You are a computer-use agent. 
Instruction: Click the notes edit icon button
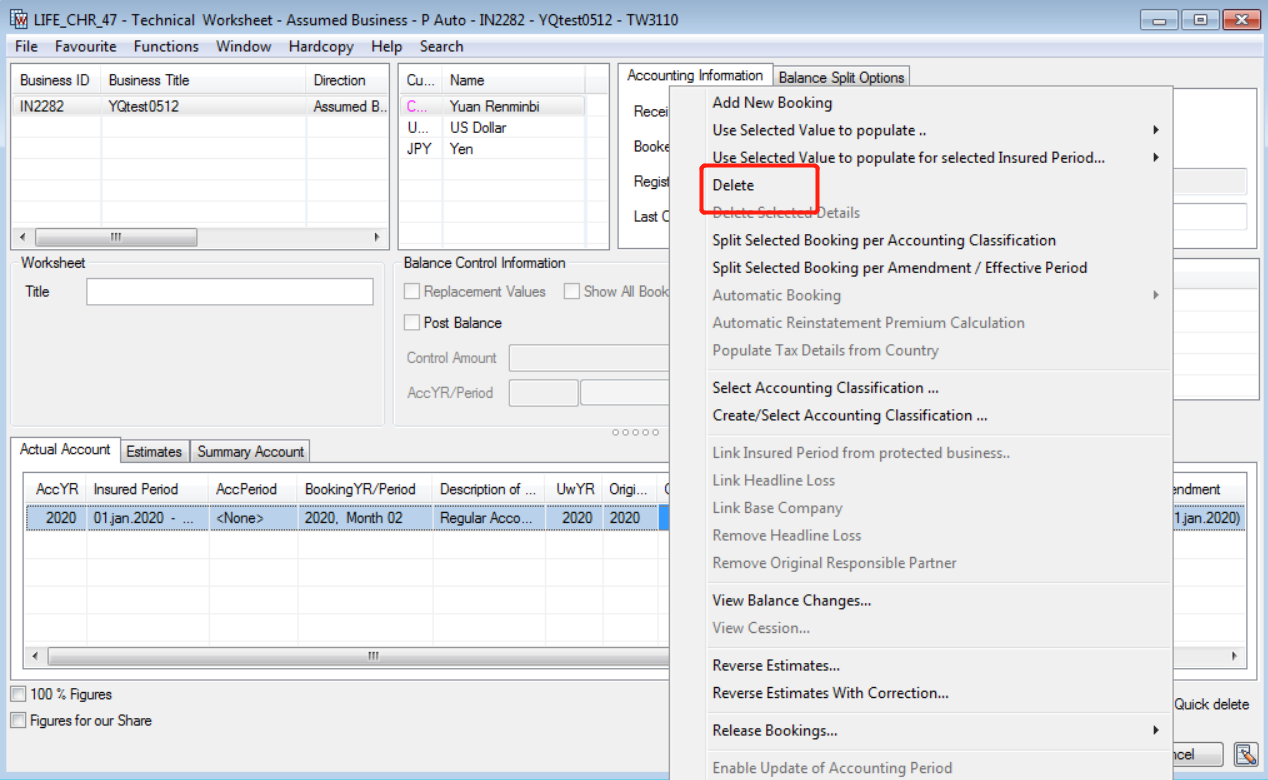tap(1245, 754)
